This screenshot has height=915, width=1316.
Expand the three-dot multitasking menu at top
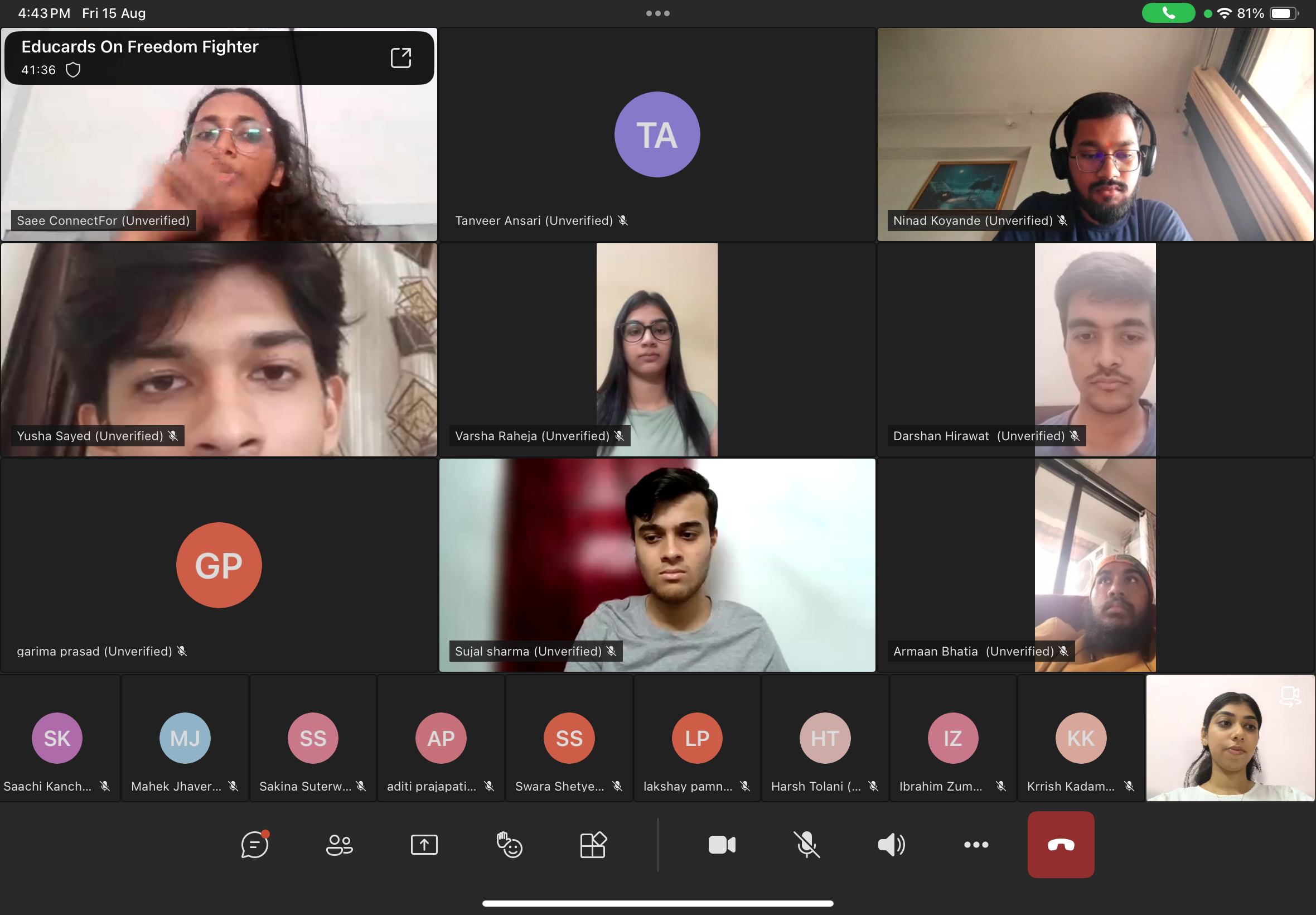tap(657, 13)
